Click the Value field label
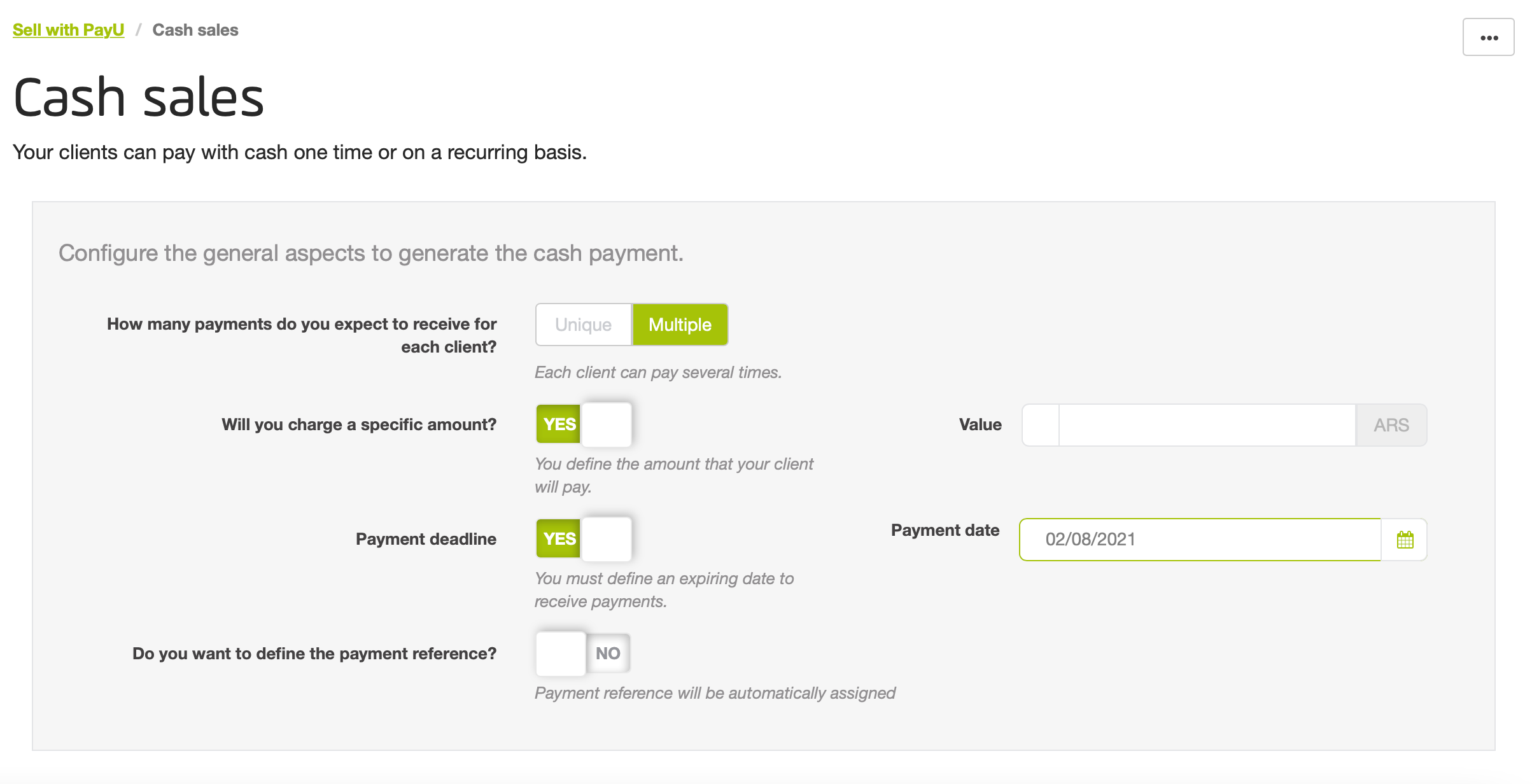The image size is (1539, 784). [980, 424]
